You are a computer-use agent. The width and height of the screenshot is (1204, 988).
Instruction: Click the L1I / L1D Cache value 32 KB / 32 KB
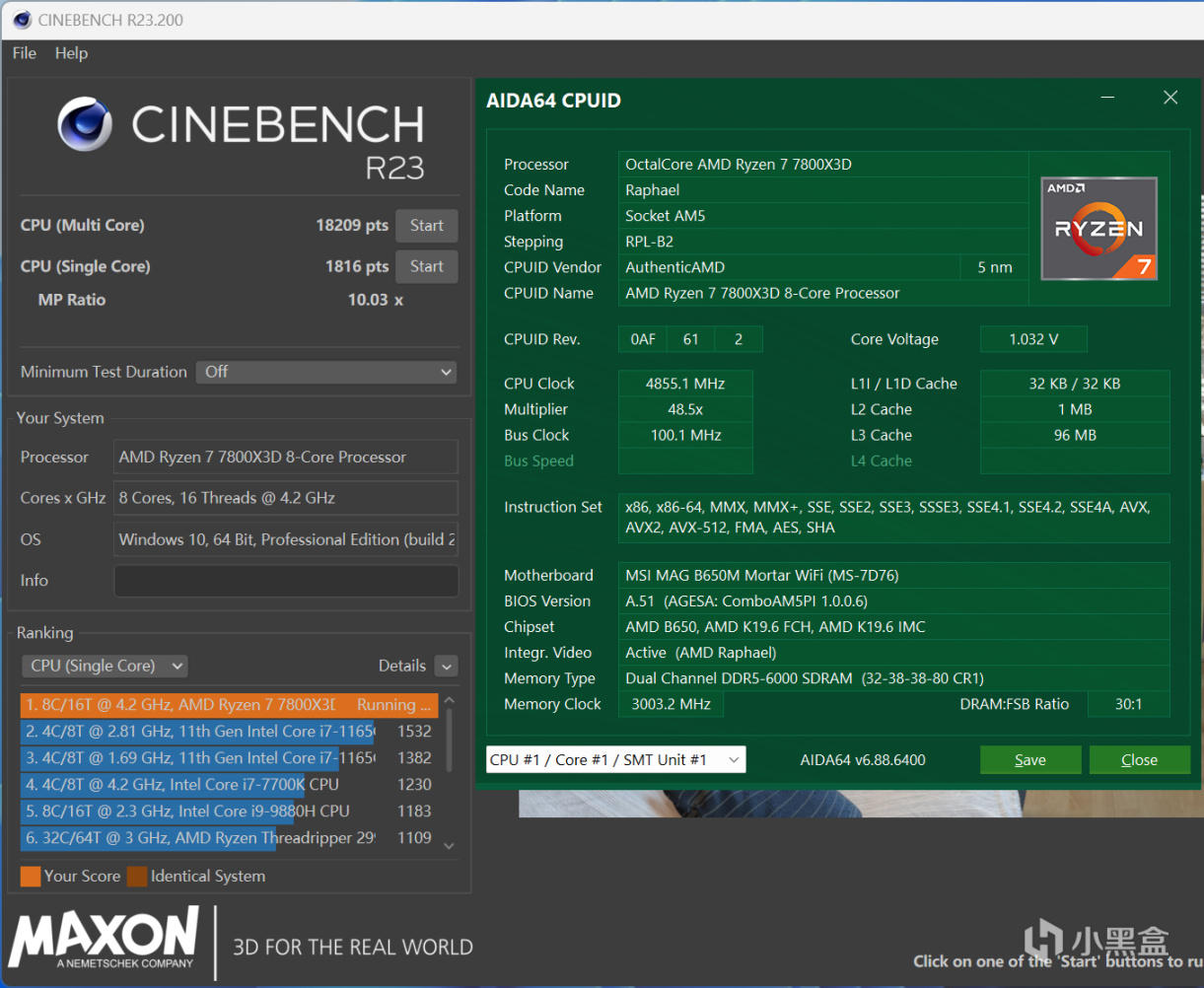1075,384
